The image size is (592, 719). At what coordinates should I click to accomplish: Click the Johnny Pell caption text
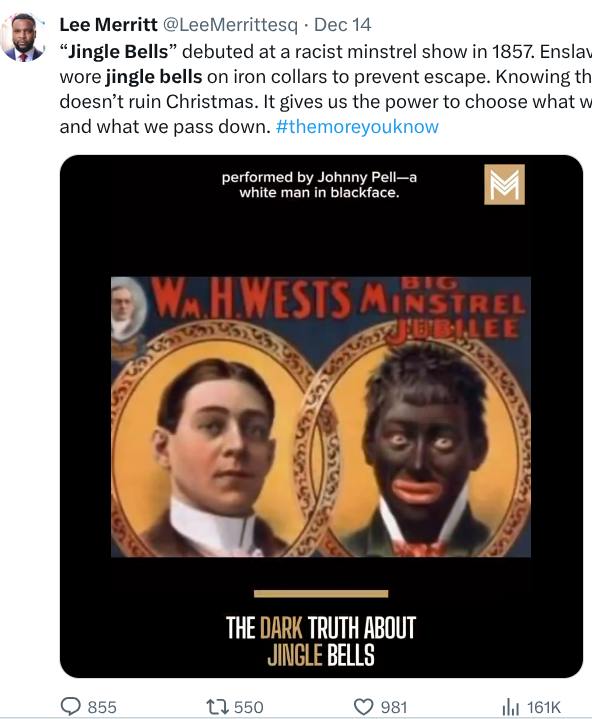(x=319, y=185)
